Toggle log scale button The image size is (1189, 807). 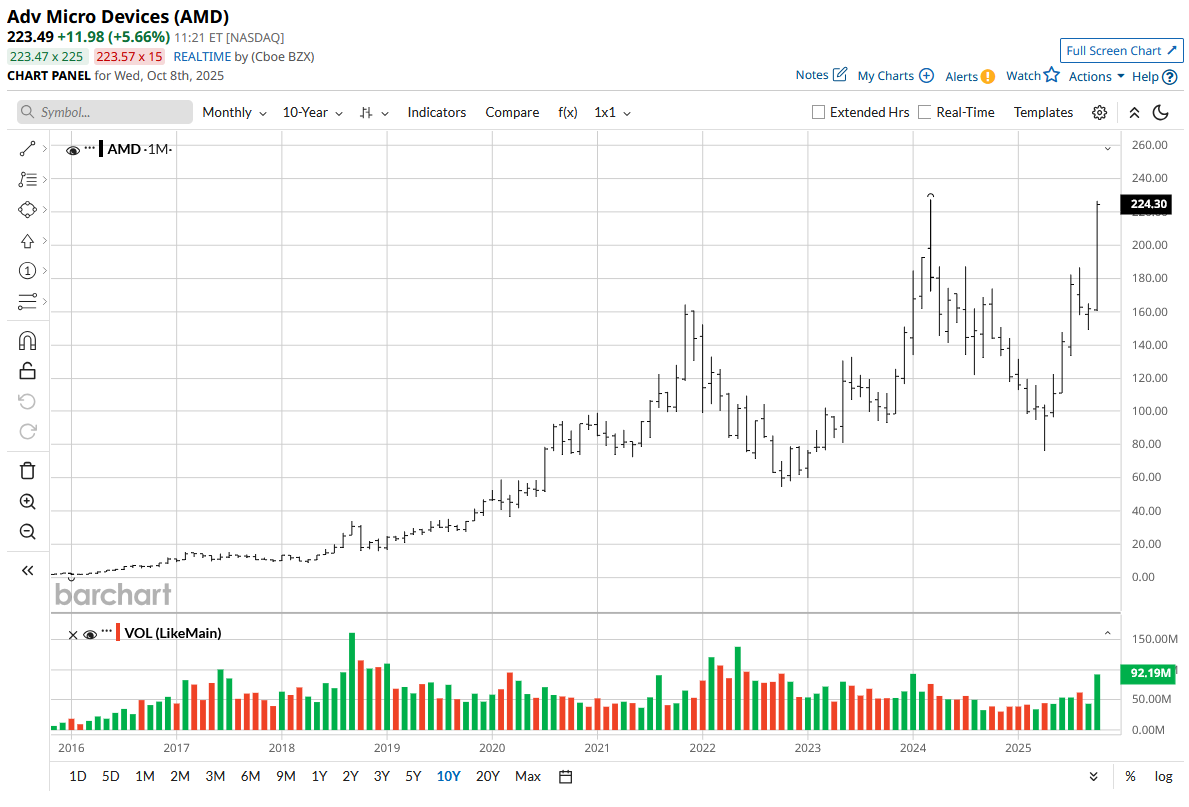1163,777
